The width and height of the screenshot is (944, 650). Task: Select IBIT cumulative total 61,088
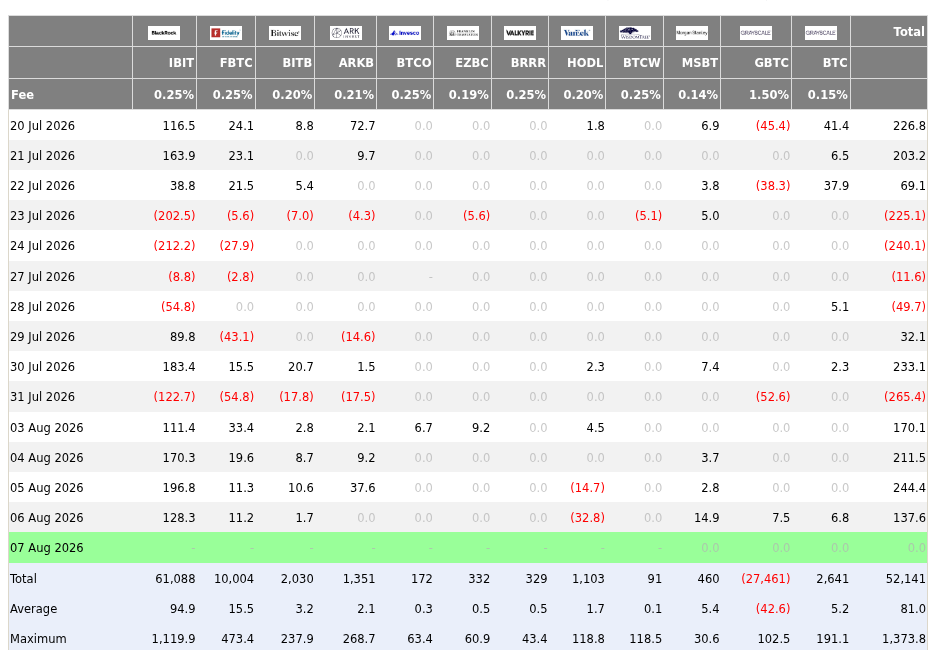pyautogui.click(x=175, y=579)
